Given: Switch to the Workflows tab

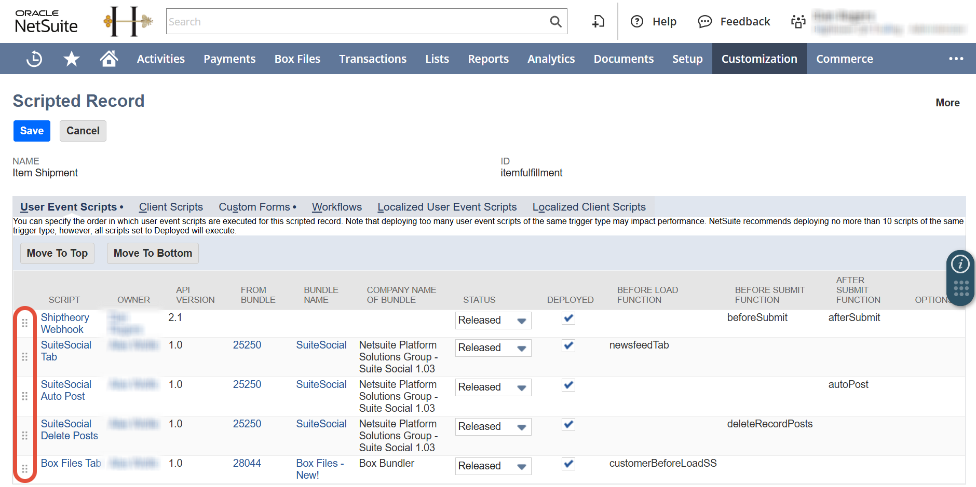Looking at the screenshot, I should [x=337, y=207].
